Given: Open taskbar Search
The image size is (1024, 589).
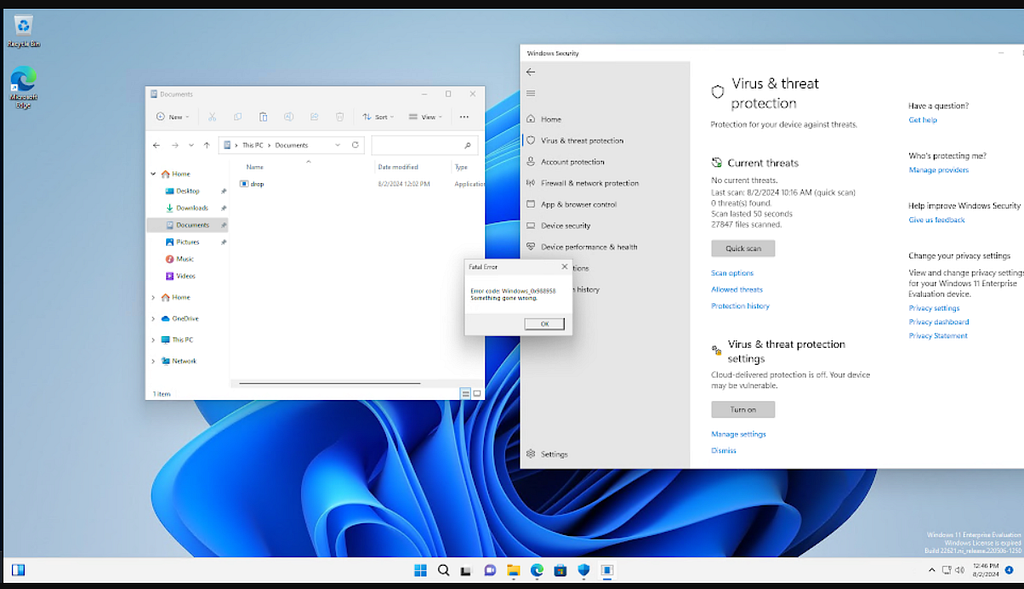Looking at the screenshot, I should tap(444, 570).
